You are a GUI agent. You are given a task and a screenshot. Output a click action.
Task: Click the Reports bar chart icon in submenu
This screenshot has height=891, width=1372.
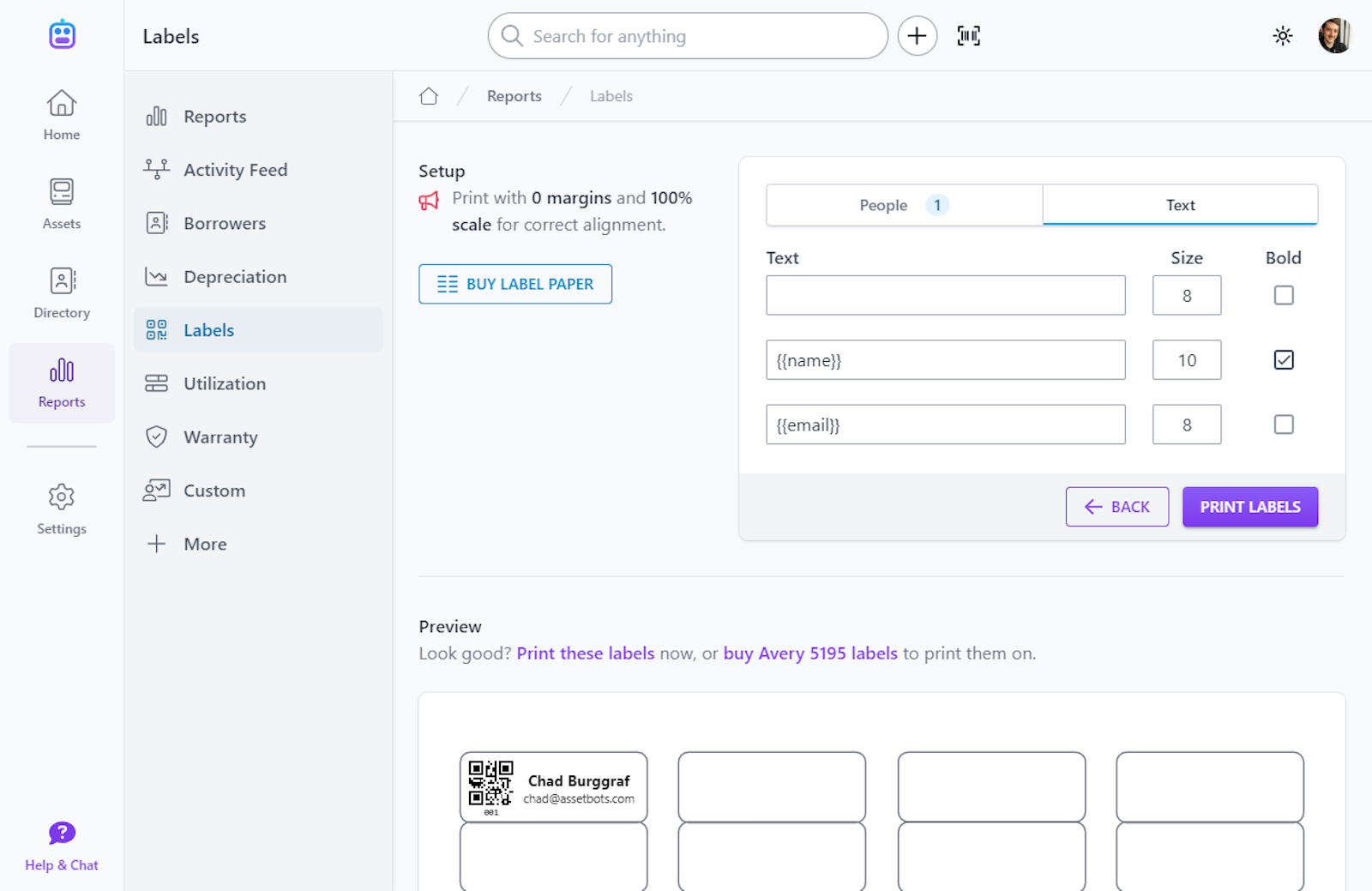[x=156, y=117]
